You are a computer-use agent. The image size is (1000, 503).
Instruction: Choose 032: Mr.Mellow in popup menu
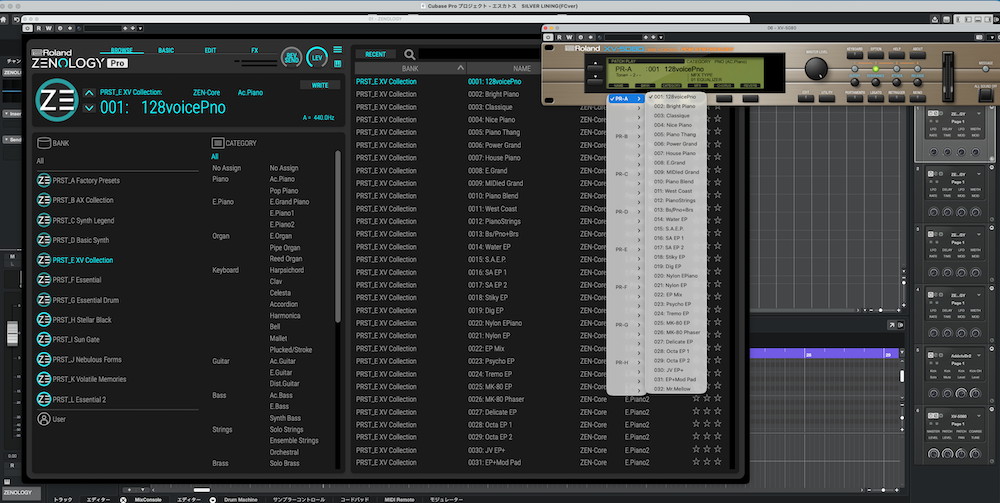[x=675, y=389]
